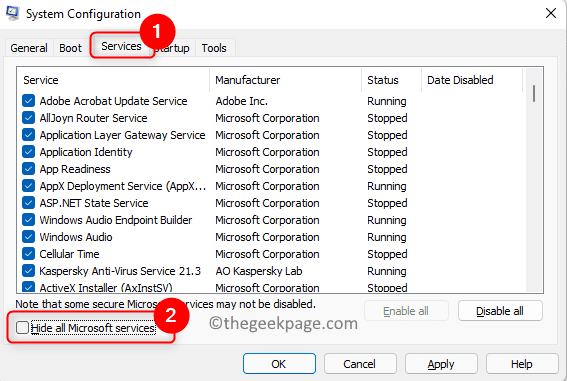Select Application Layer Gateway Service name text
The height and width of the screenshot is (381, 567).
pyautogui.click(x=122, y=135)
